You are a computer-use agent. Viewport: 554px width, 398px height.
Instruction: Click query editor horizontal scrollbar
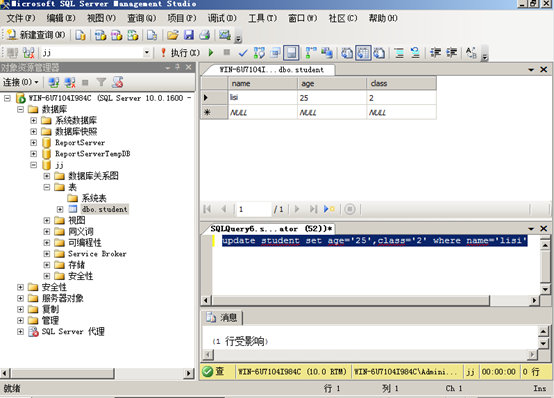pos(350,300)
